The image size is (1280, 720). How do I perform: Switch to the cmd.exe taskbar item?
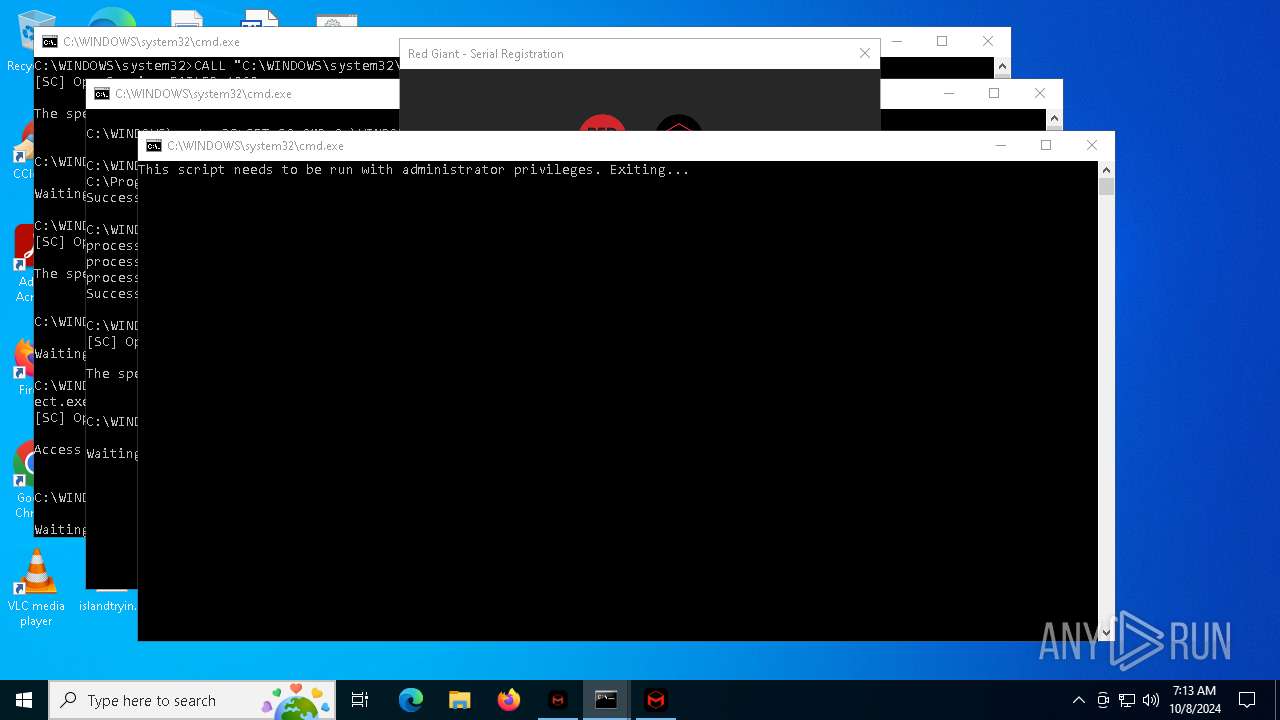coord(606,700)
